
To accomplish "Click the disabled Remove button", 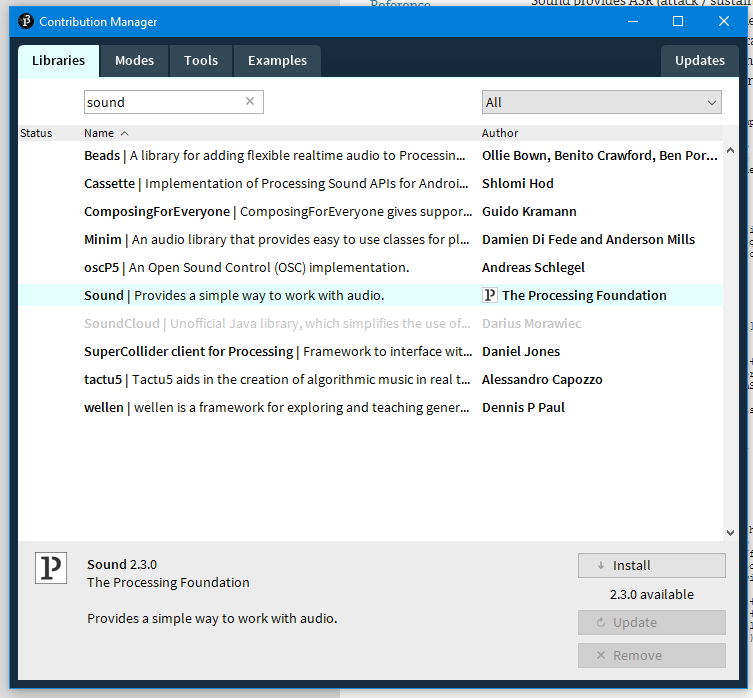I will click(x=652, y=655).
